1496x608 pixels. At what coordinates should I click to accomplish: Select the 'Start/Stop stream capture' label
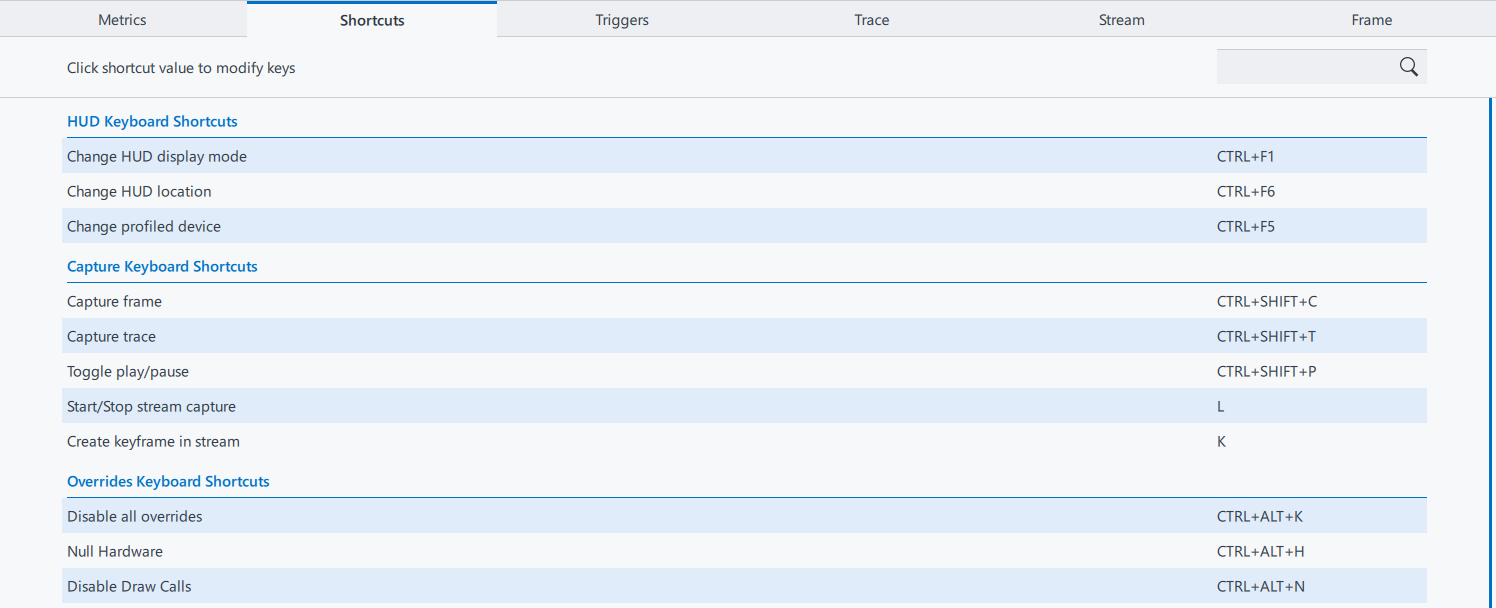[151, 406]
